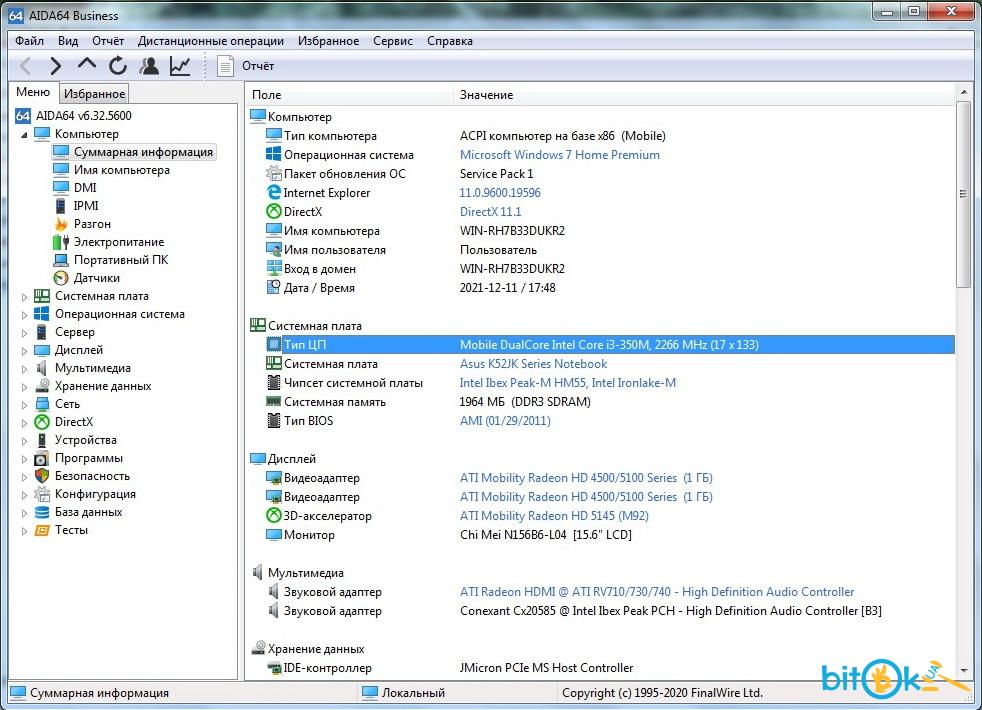Open the graph chart toolbar icon
982x710 pixels.
180,66
